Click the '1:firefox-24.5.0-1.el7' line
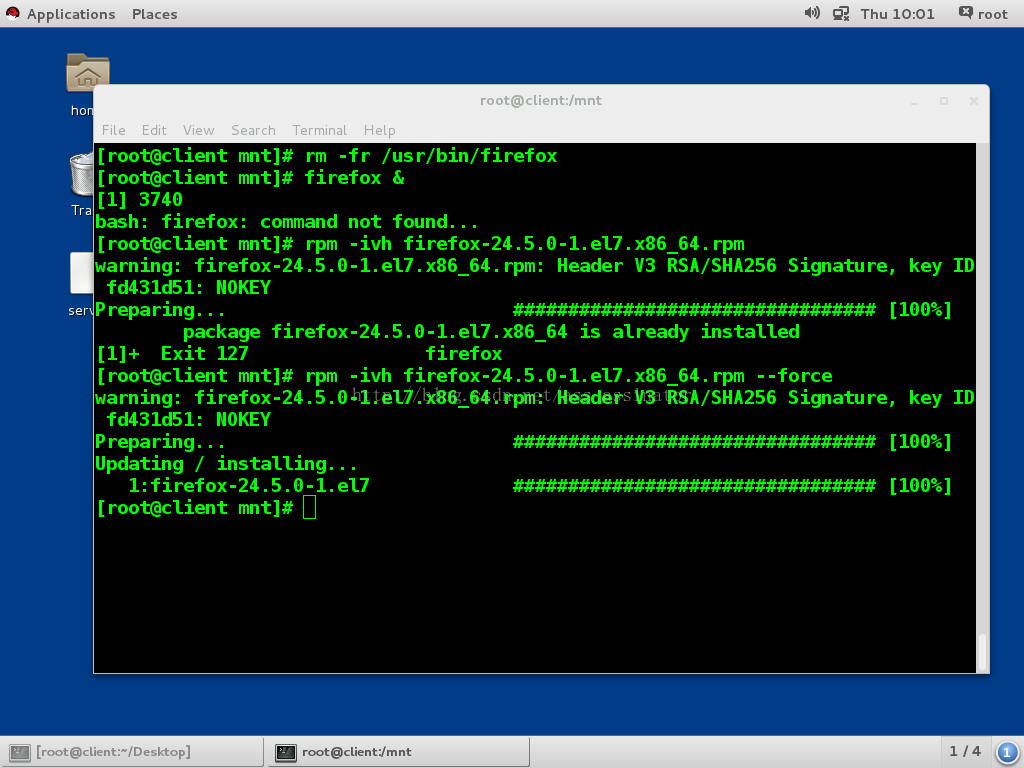The image size is (1024, 768). pyautogui.click(x=249, y=486)
